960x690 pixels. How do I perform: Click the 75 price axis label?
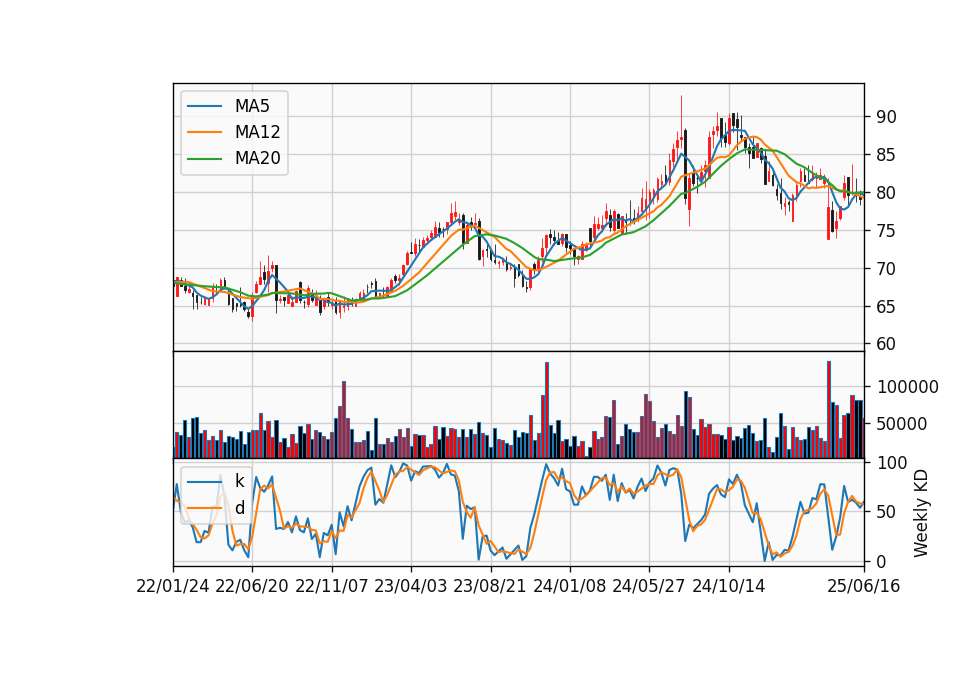pyautogui.click(x=887, y=231)
